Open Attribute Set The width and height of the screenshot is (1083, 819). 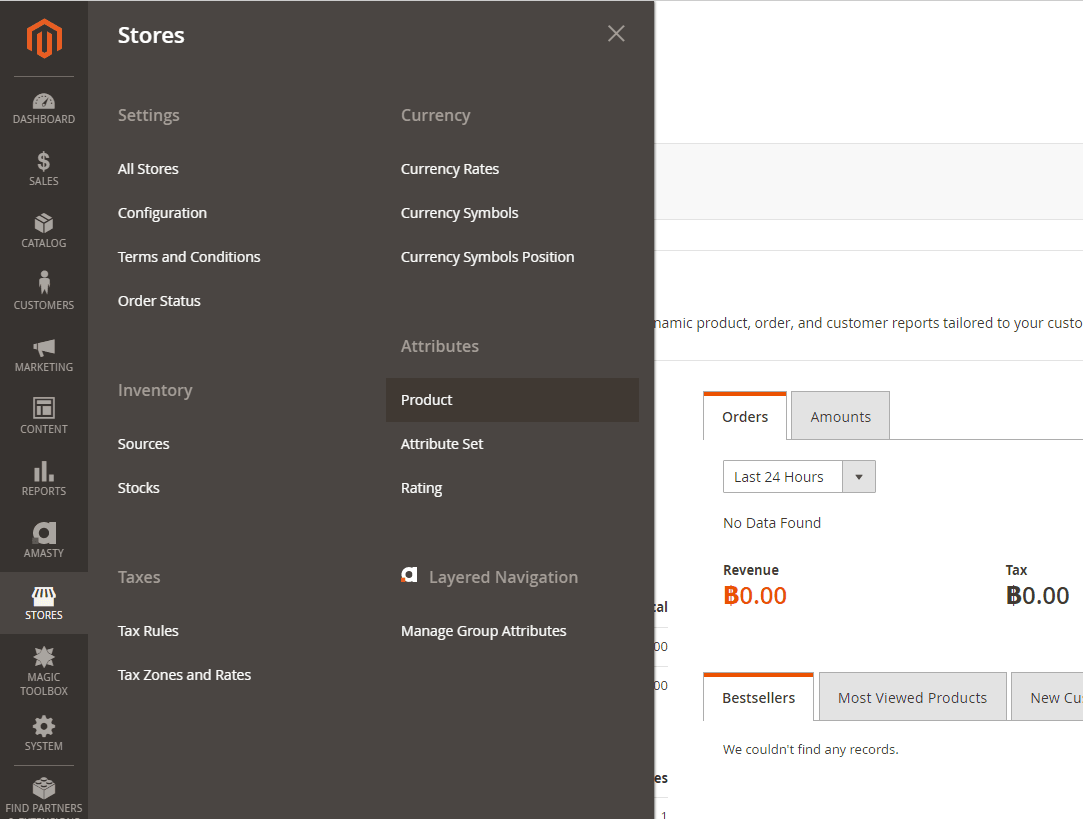tap(442, 444)
